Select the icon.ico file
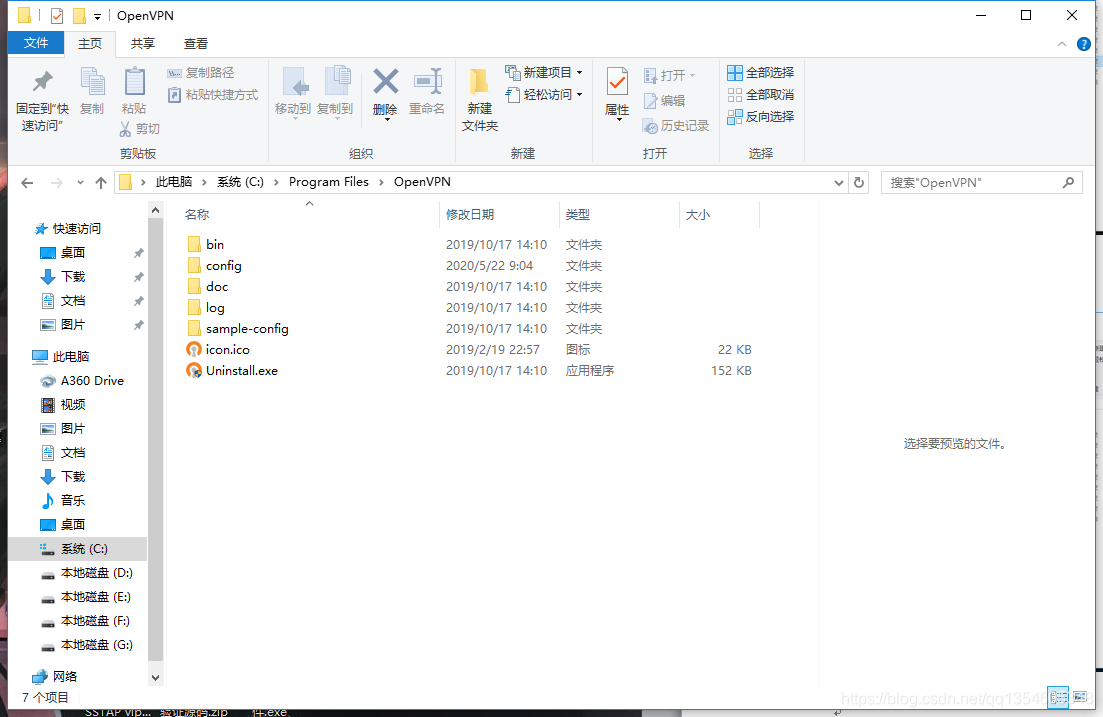Screen dimensions: 1103x717 (218, 350)
